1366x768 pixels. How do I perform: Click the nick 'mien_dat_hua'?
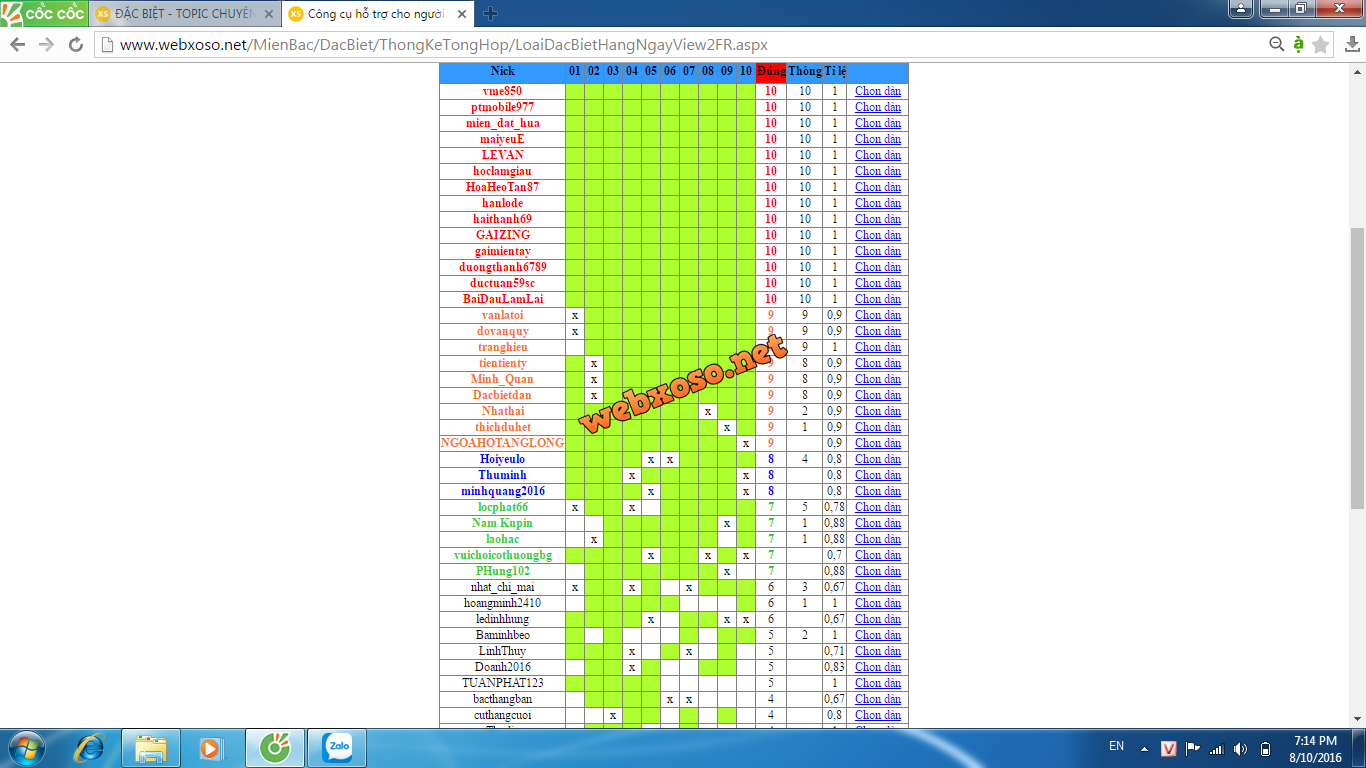pyautogui.click(x=502, y=123)
